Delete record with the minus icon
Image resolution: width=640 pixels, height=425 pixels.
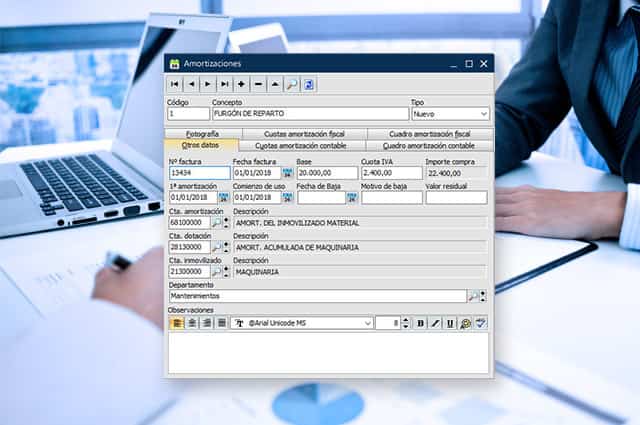point(258,85)
